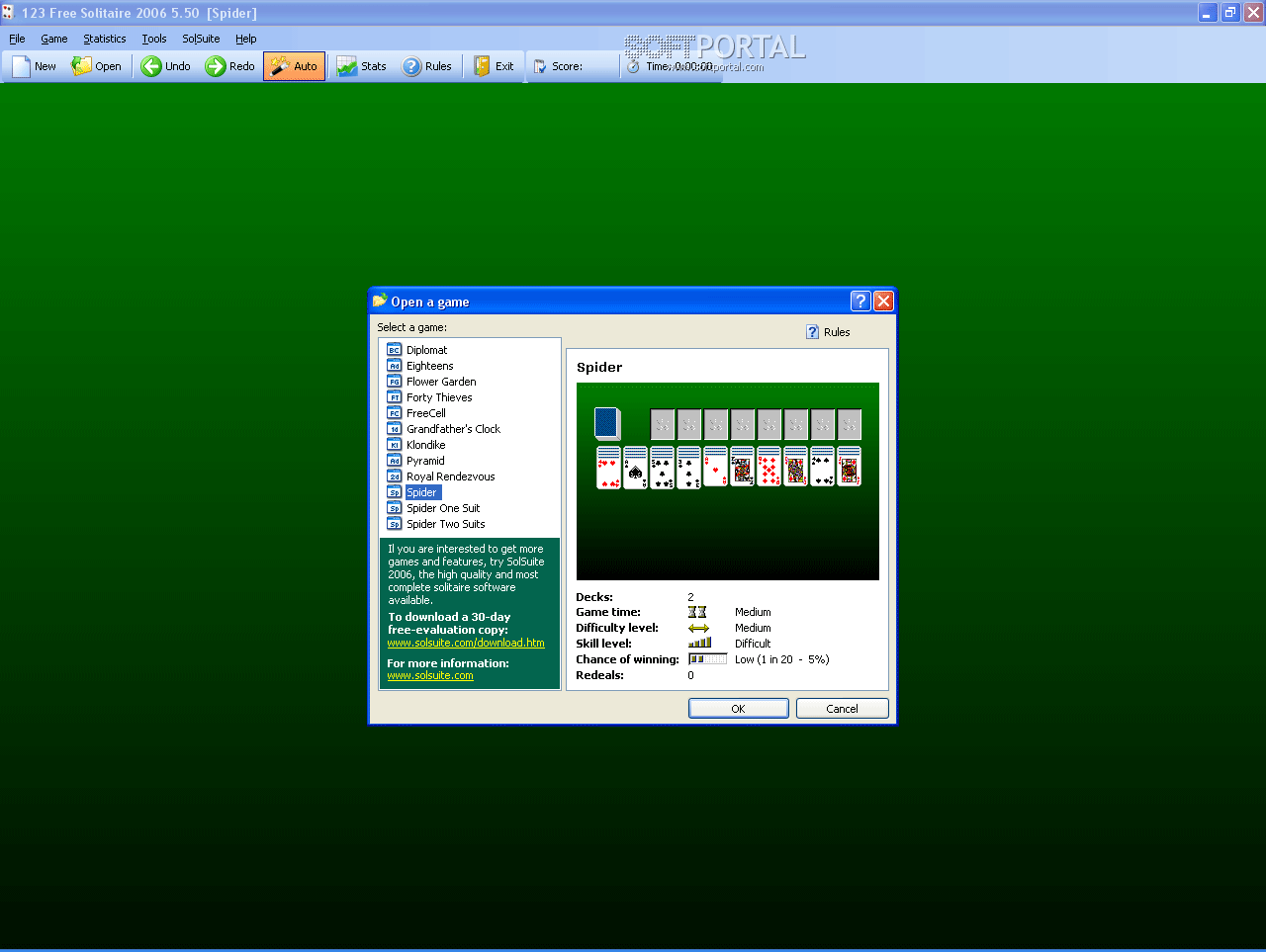
Task: Click the Klondike game icon
Action: coord(394,445)
